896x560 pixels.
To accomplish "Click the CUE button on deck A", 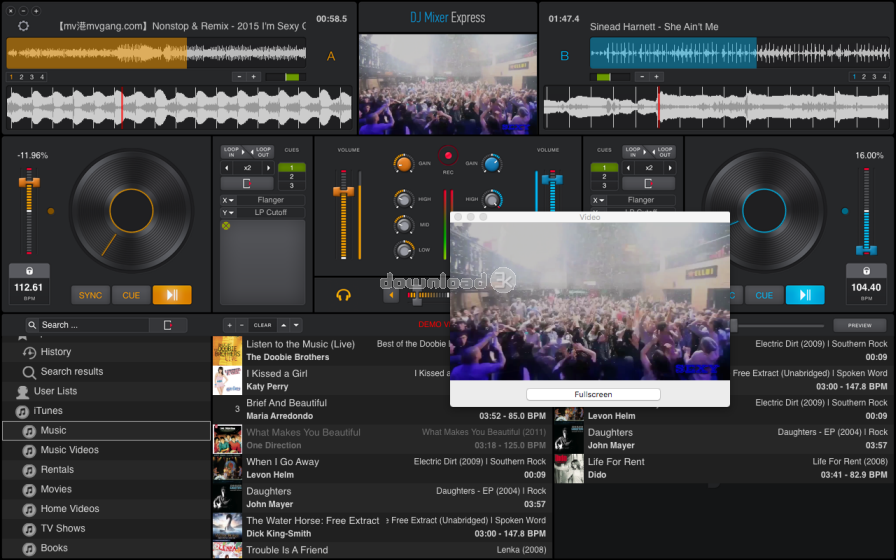I will pyautogui.click(x=131, y=295).
